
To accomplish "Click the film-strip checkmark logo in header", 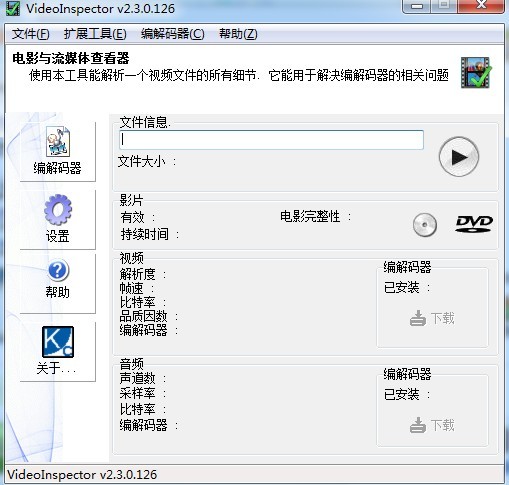I will point(476,72).
